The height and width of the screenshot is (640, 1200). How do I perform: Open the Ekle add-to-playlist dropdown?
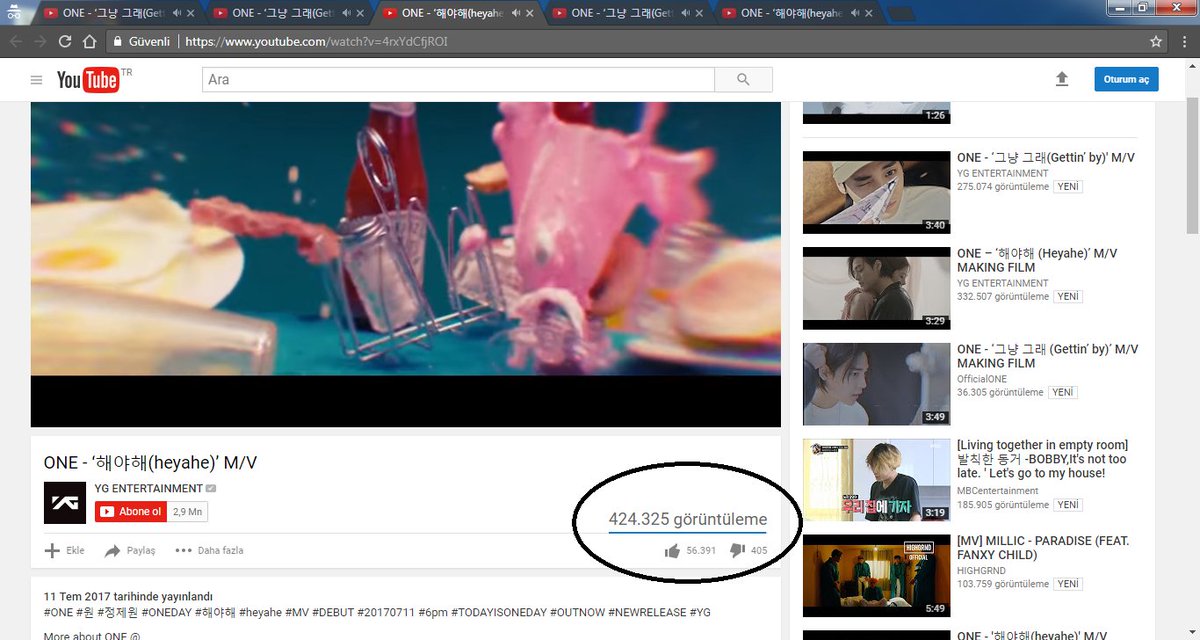tap(65, 550)
